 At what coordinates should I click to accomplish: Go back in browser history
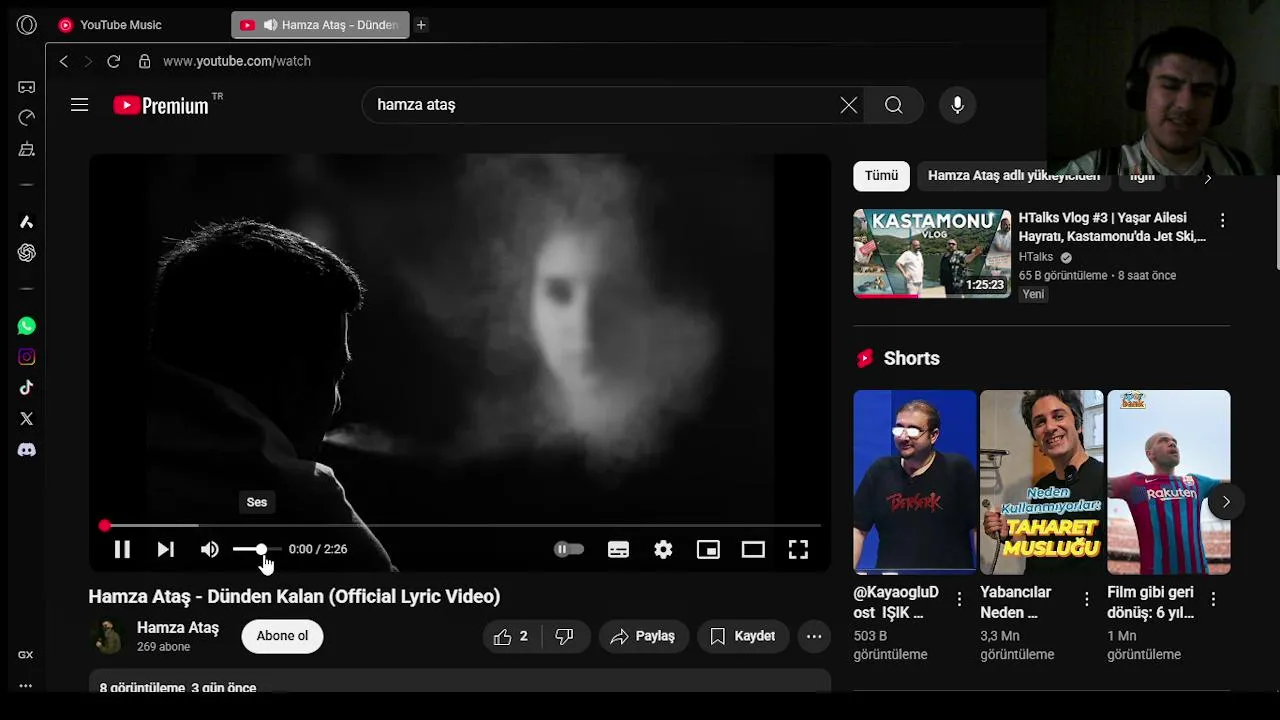(64, 62)
